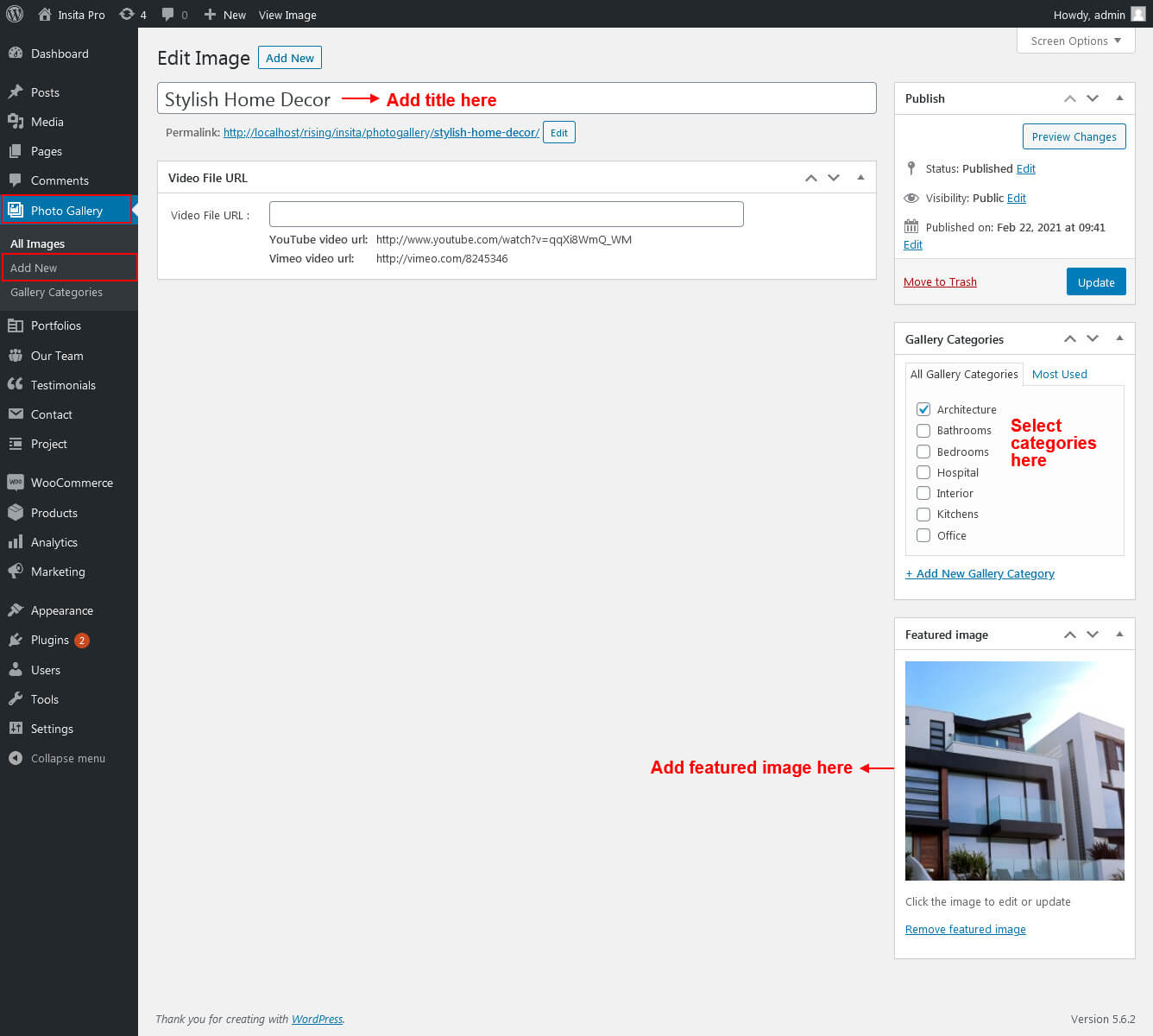Click the blue Update button

click(x=1095, y=282)
